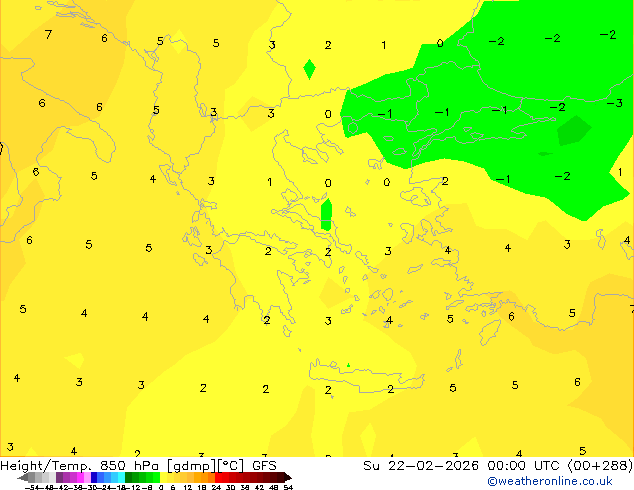This screenshot has height=490, width=634.
Task: Select the bright yellow legend swatch above 0
Action: [163, 477]
